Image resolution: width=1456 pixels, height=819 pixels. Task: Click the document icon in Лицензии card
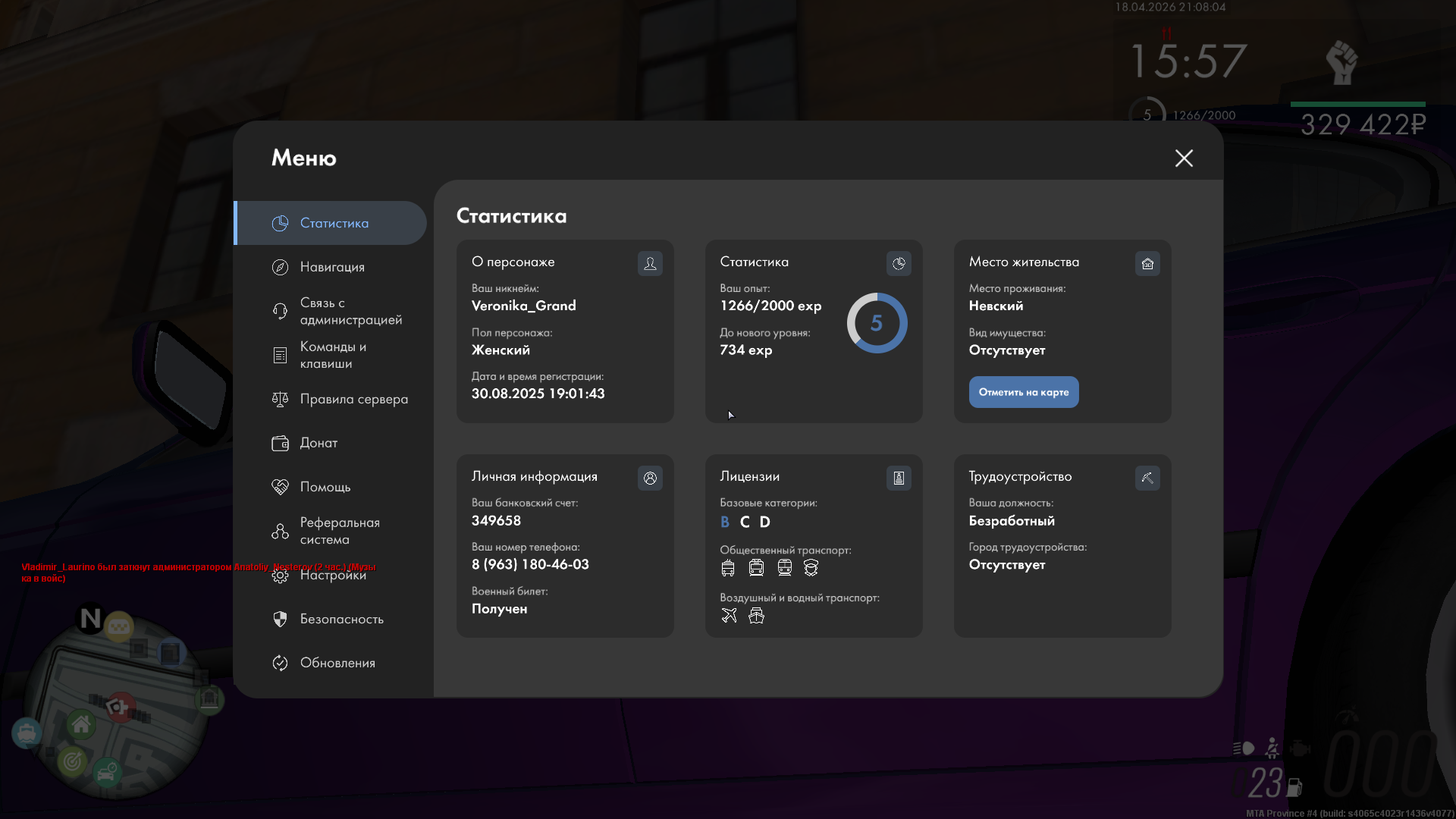point(899,478)
